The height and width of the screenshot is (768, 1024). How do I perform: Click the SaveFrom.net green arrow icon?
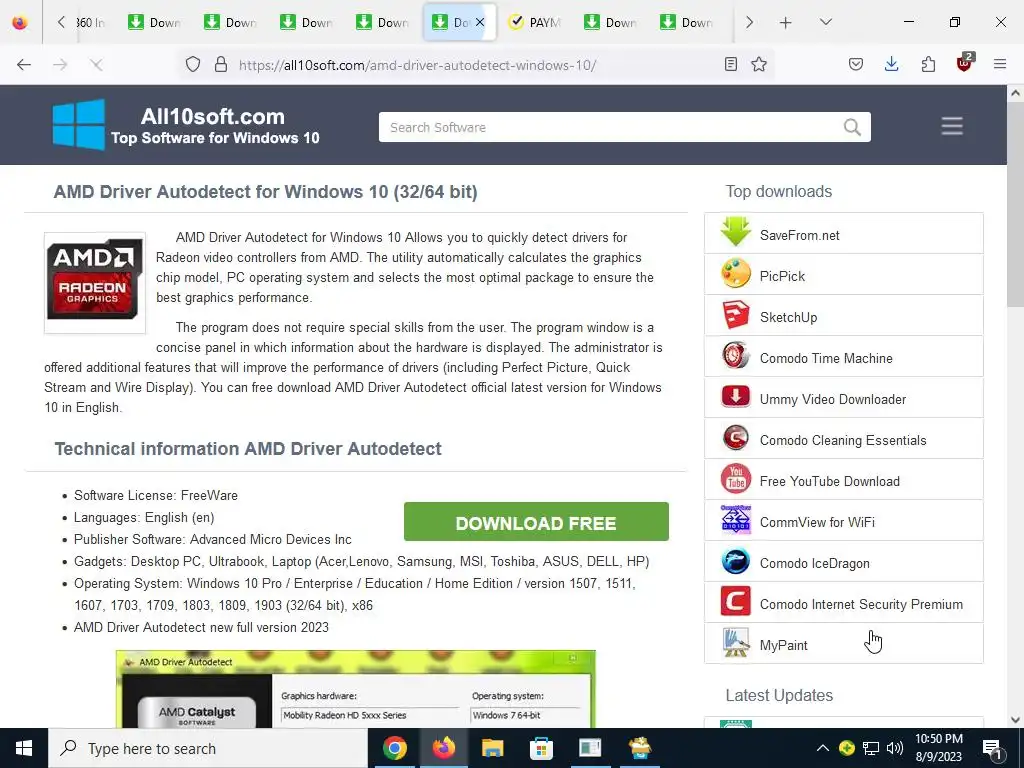coord(735,233)
